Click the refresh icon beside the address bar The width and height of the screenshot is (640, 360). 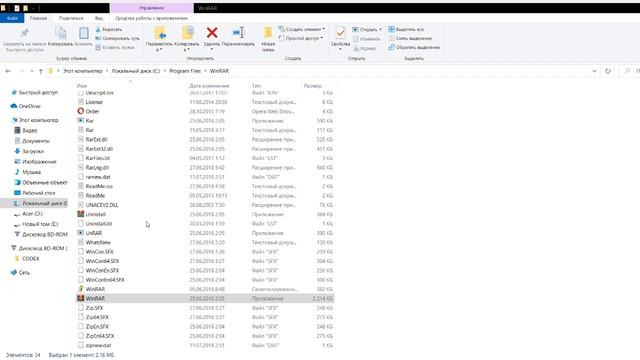click(x=608, y=71)
